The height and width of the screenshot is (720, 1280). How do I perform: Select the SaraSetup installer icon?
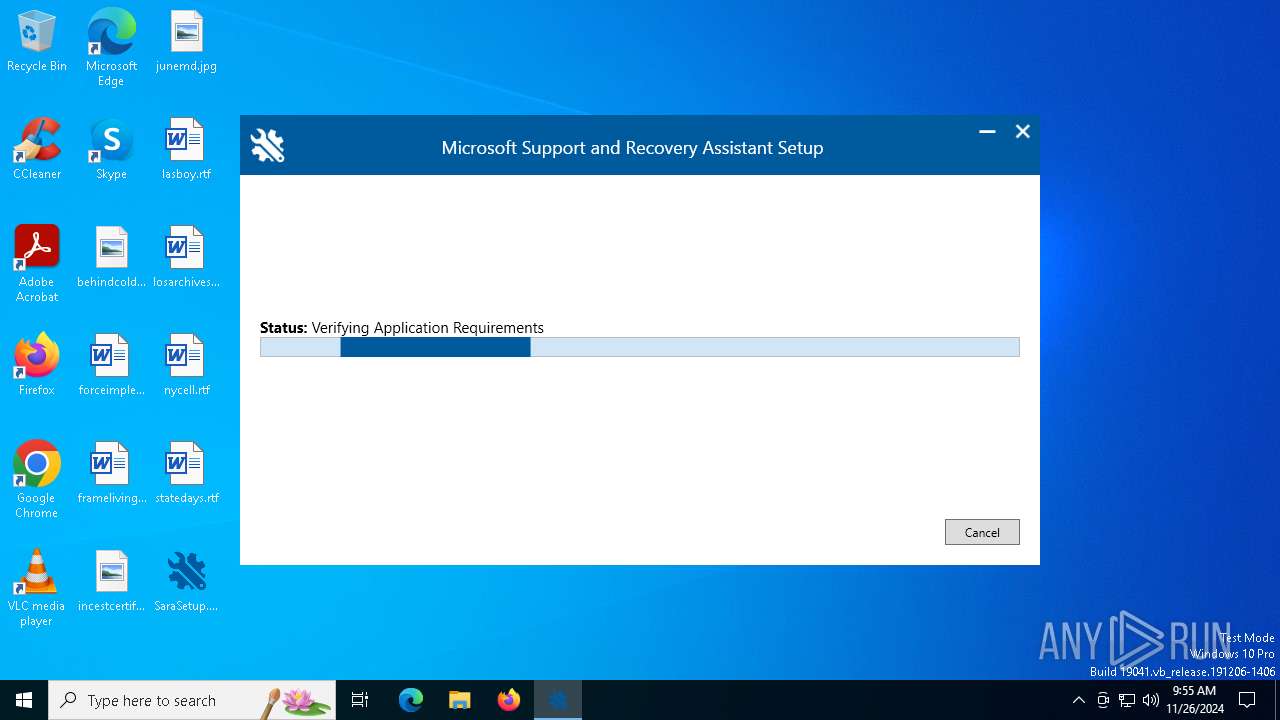186,581
